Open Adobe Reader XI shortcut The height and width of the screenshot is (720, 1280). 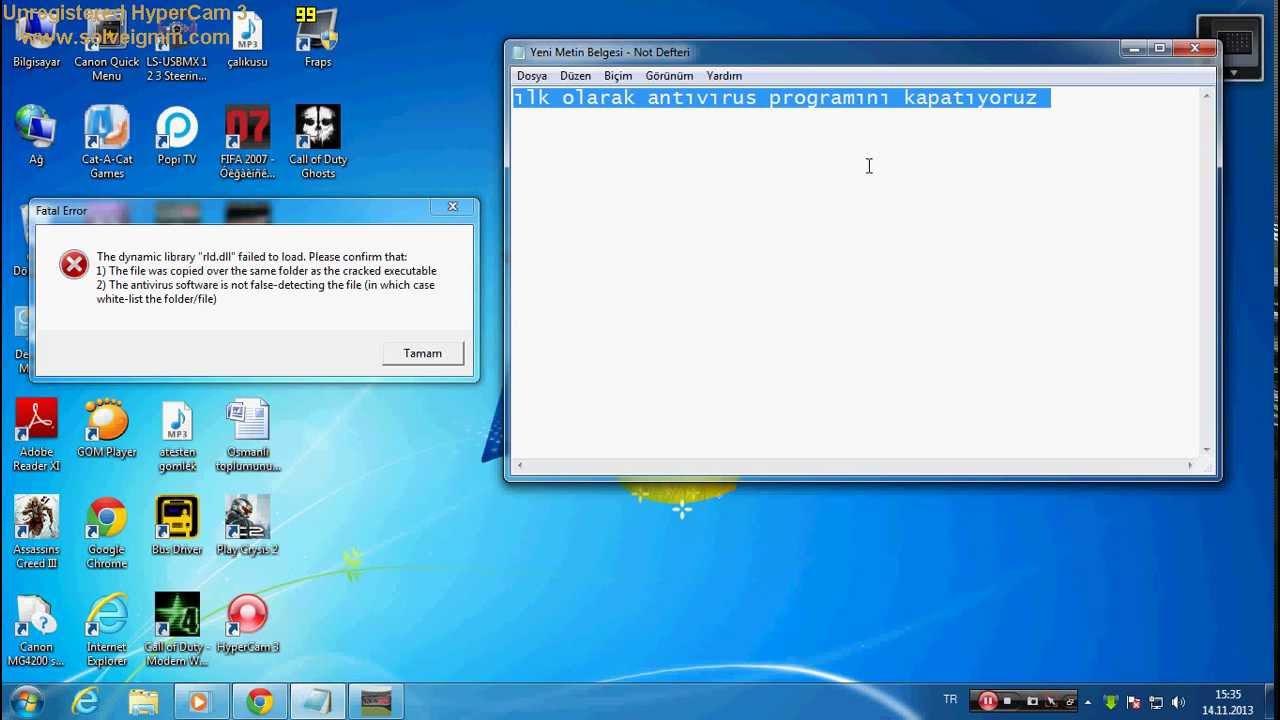click(x=36, y=436)
